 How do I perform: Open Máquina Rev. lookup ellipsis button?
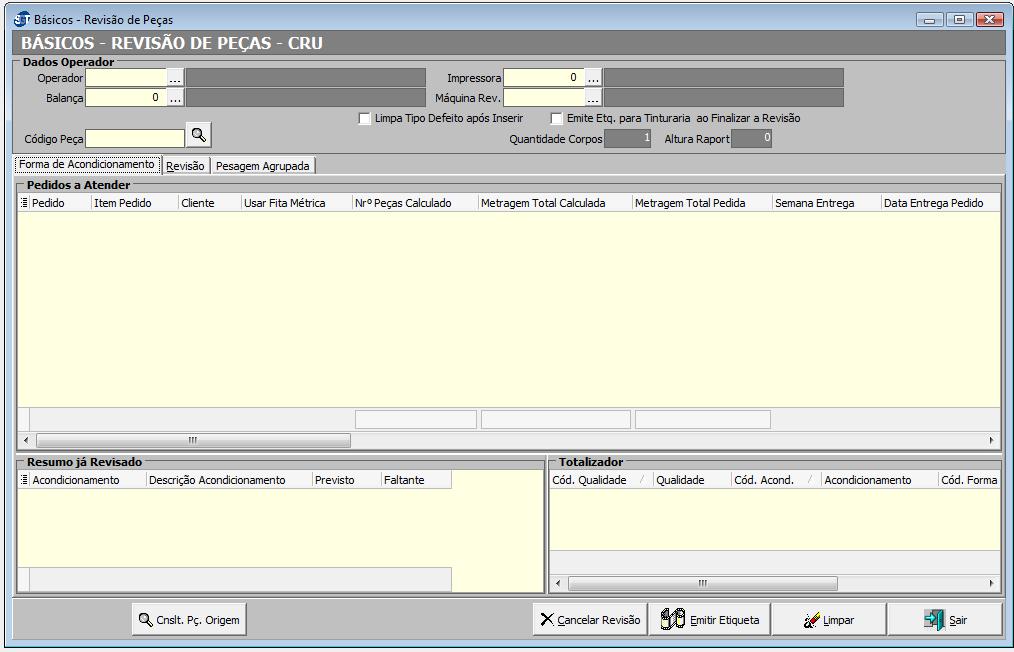pos(593,98)
